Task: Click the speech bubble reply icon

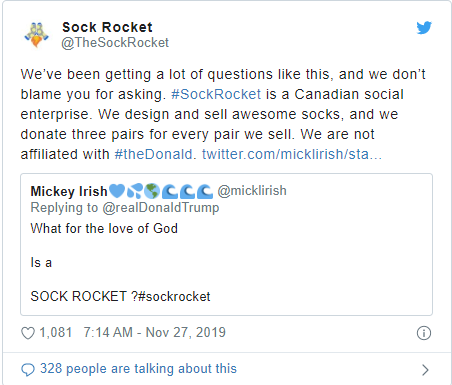Action: point(28,370)
